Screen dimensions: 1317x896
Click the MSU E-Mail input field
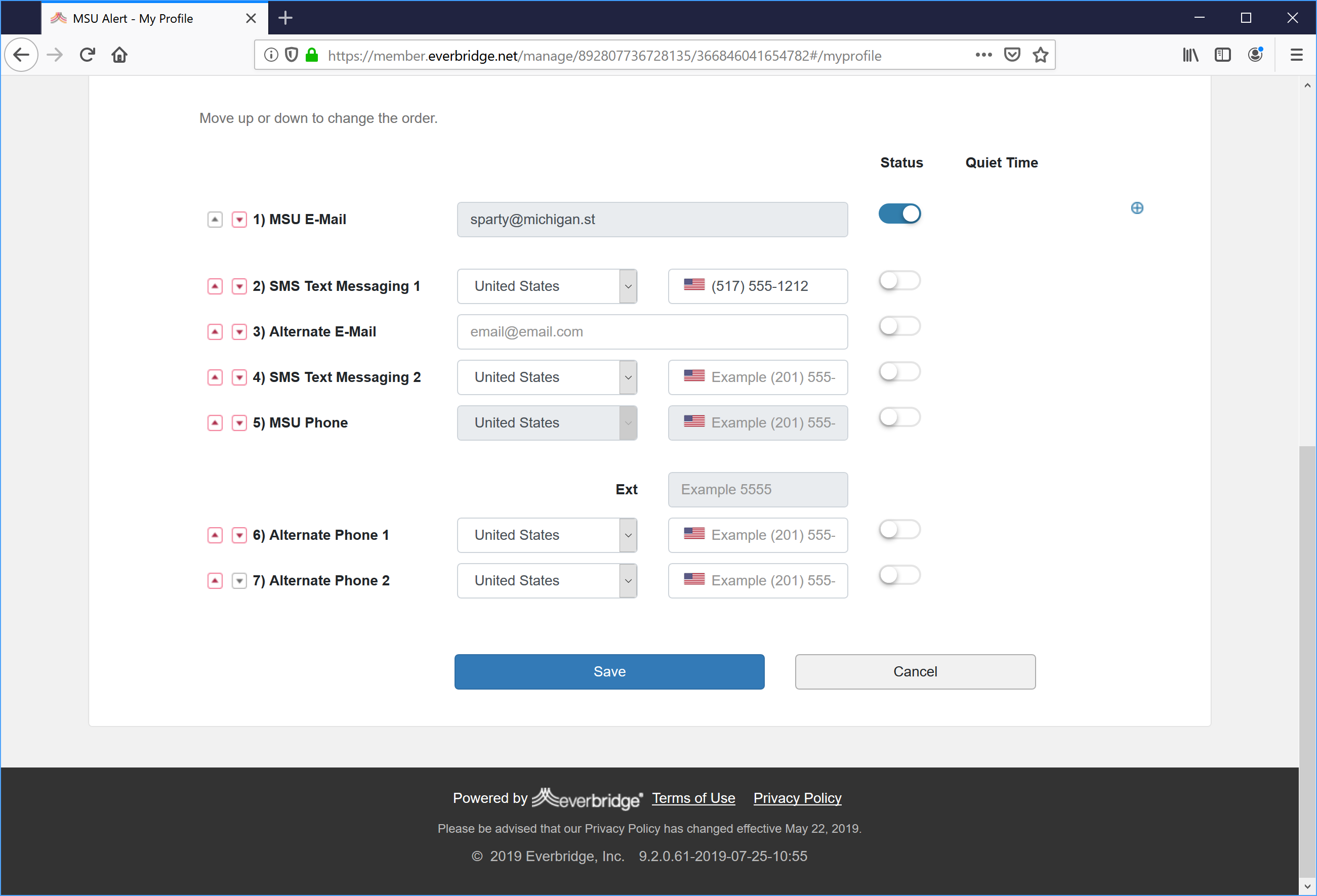651,219
